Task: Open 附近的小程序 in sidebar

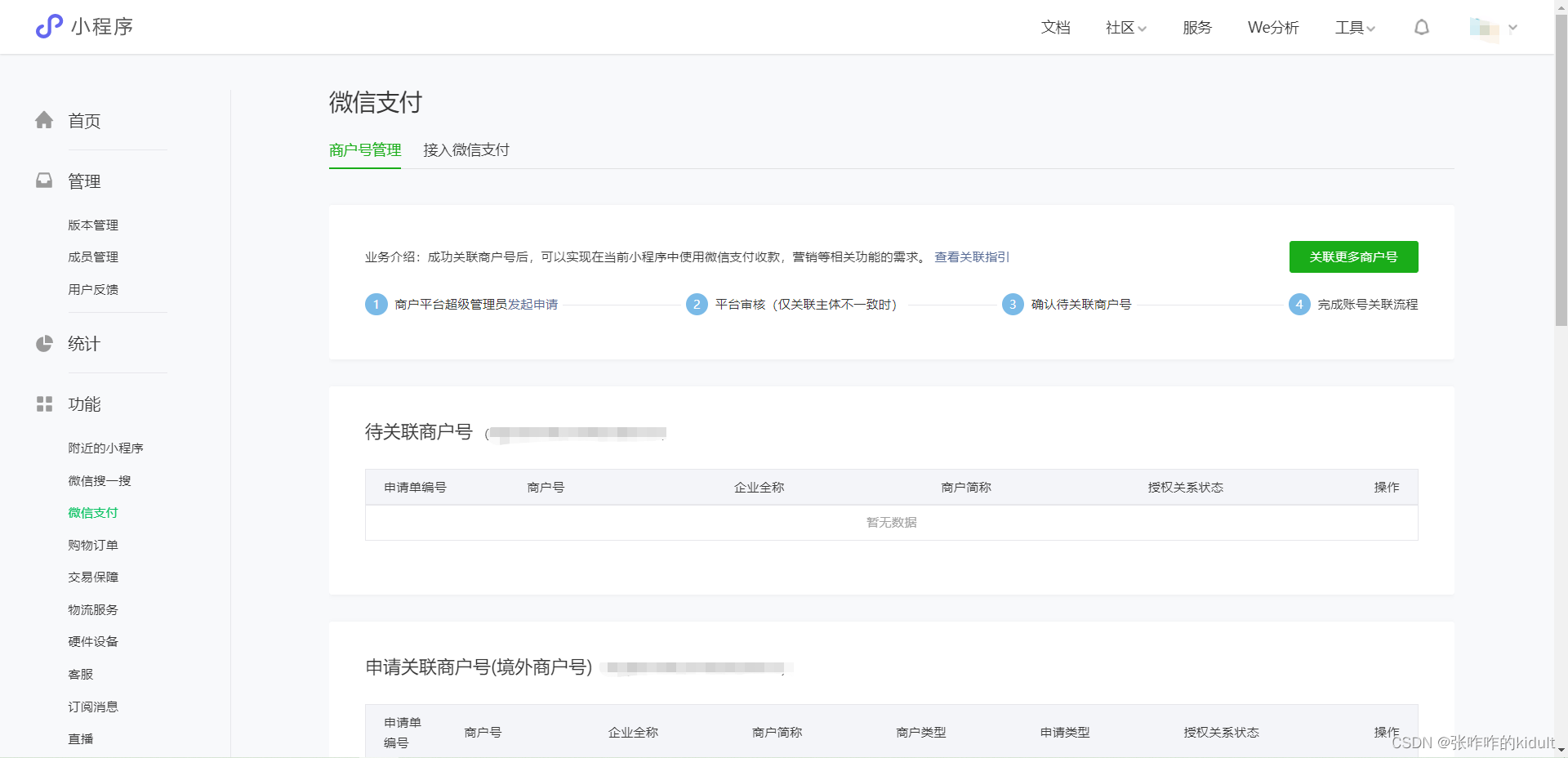Action: 105,448
